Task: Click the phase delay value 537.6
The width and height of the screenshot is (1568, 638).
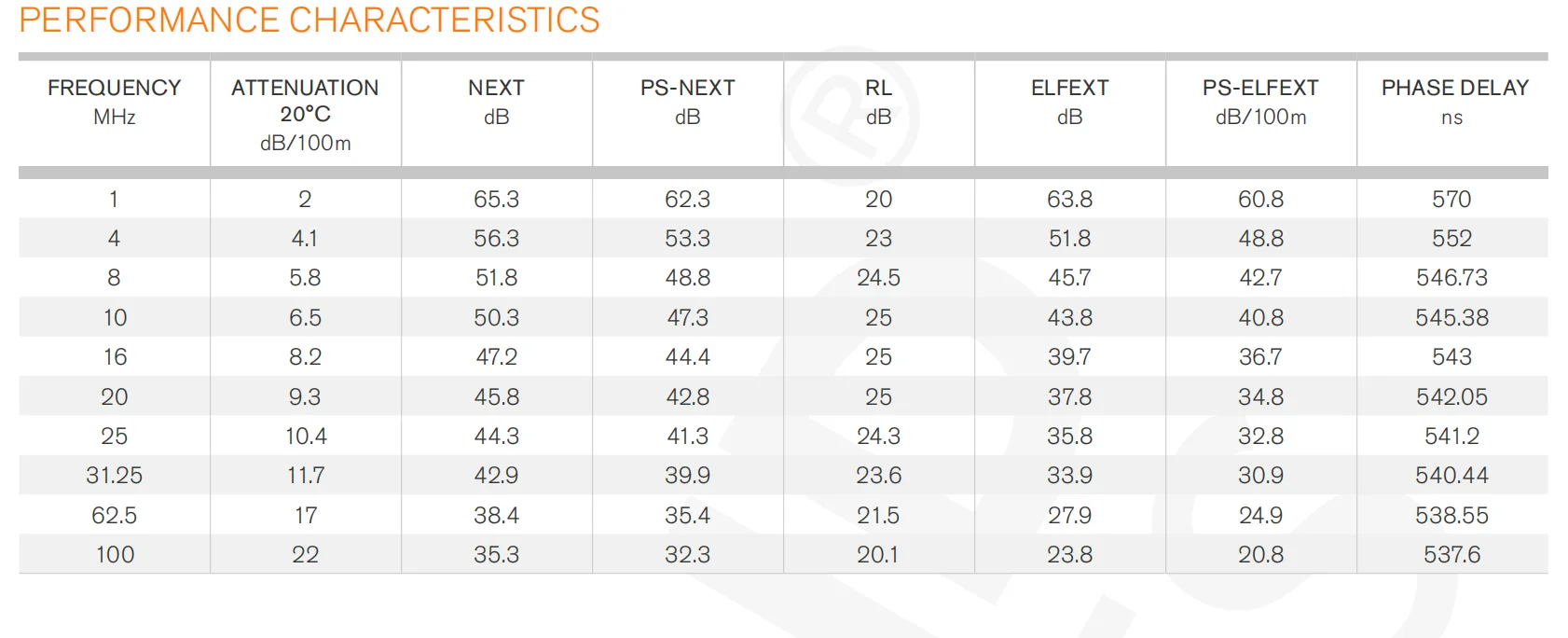Action: click(x=1451, y=555)
